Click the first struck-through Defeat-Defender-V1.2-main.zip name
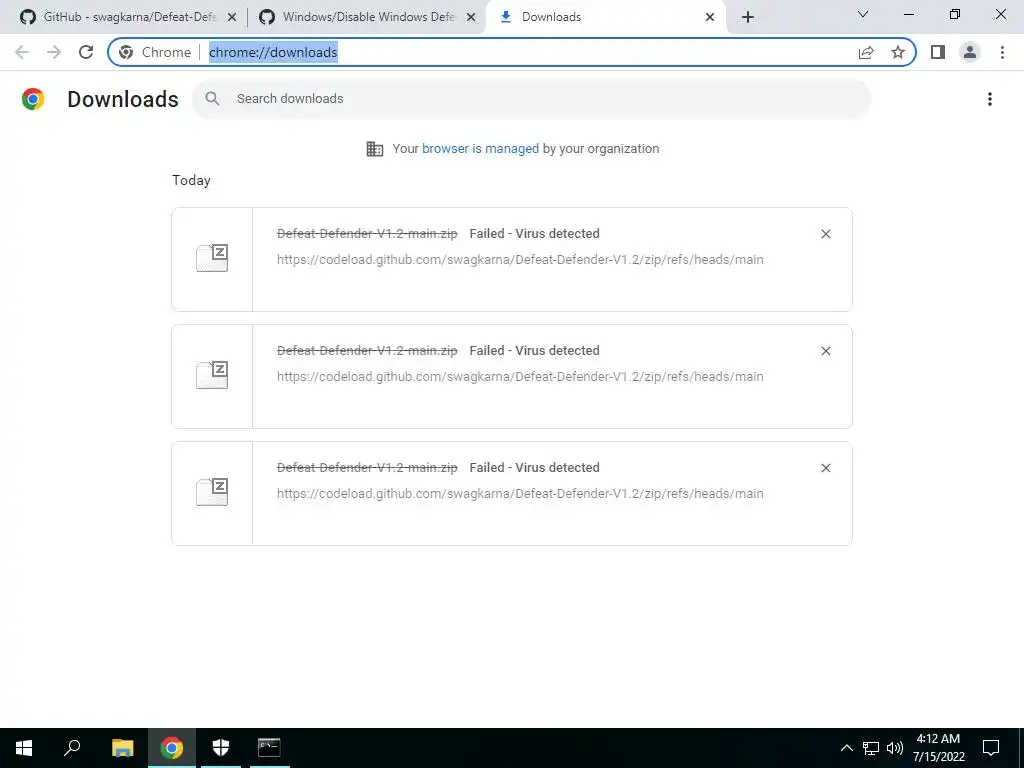 click(367, 234)
